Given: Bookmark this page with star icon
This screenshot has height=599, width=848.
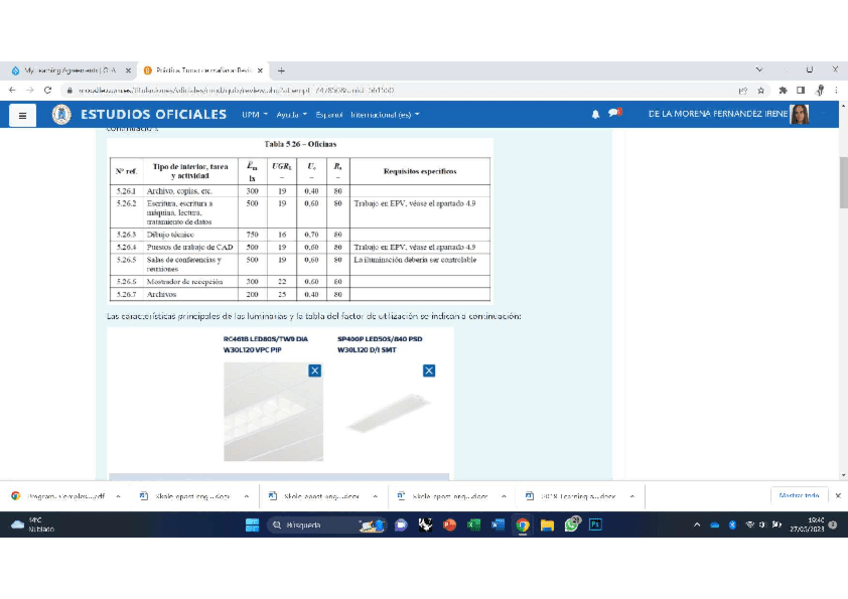Looking at the screenshot, I should click(x=762, y=90).
